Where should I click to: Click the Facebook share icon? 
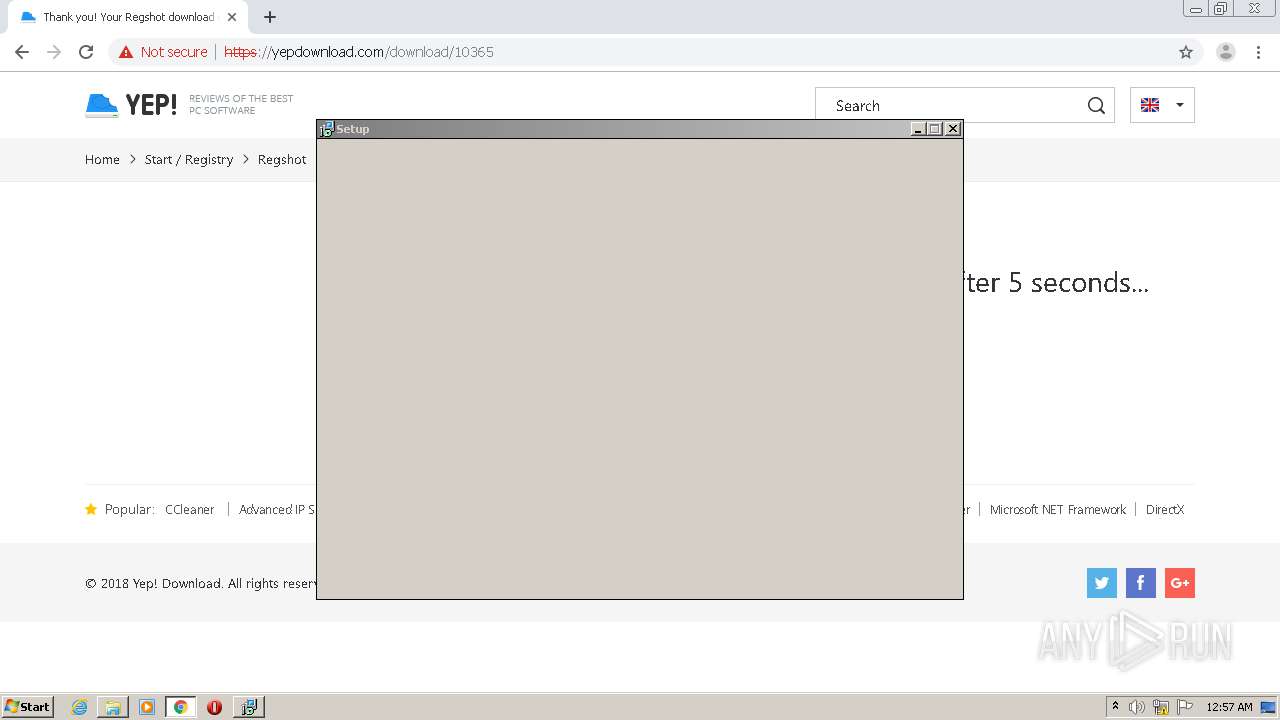point(1141,583)
